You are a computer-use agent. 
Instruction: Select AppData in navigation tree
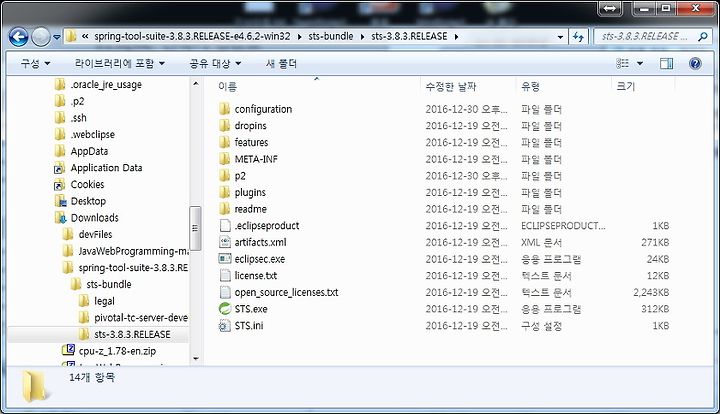click(89, 151)
